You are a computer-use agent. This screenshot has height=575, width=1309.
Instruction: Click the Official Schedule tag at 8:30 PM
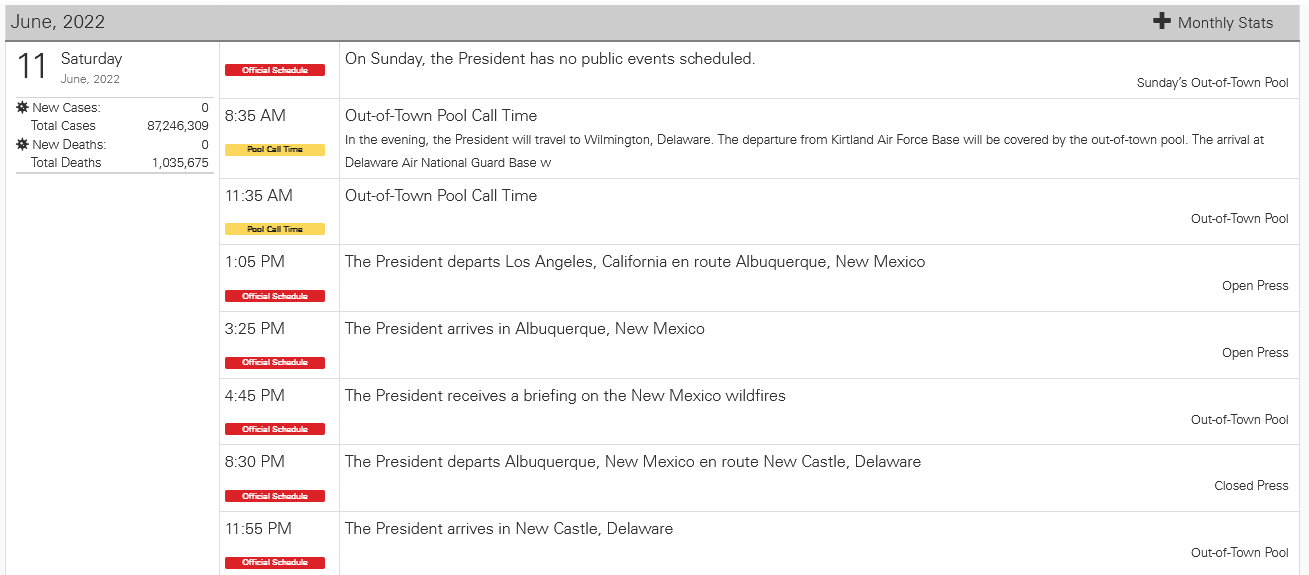click(275, 496)
